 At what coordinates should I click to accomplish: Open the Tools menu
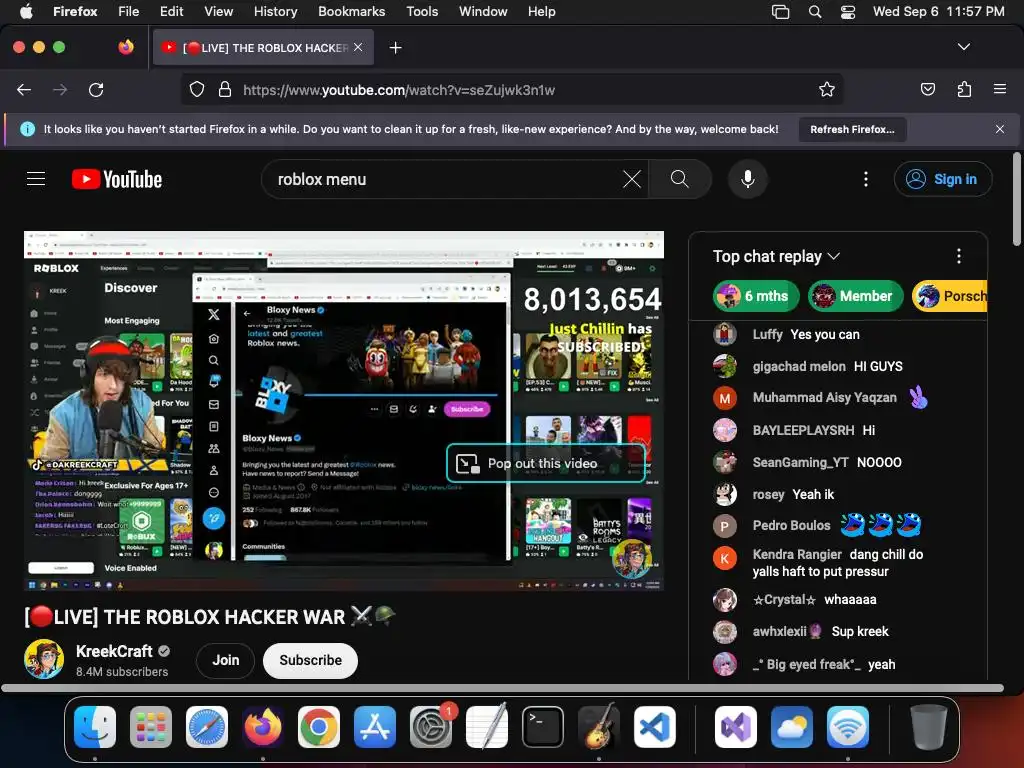(x=422, y=12)
